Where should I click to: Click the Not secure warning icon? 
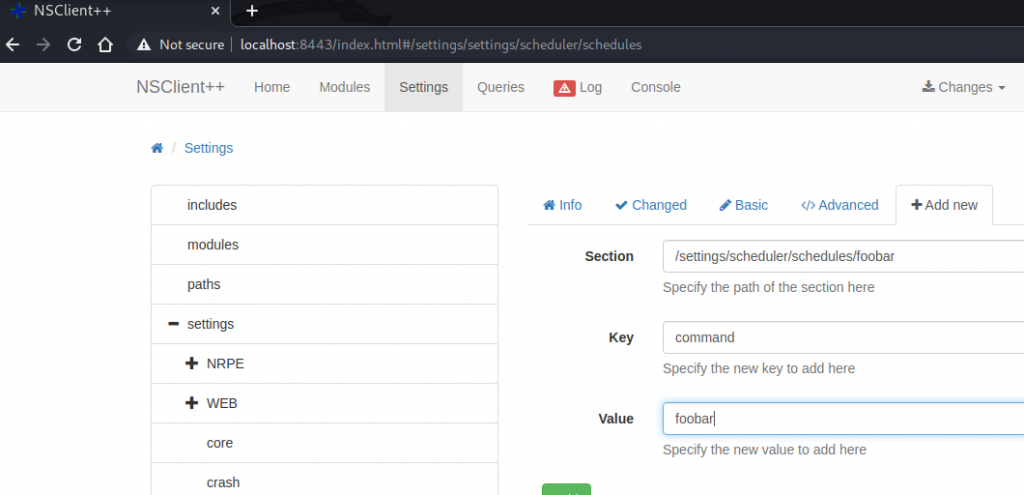(x=144, y=45)
